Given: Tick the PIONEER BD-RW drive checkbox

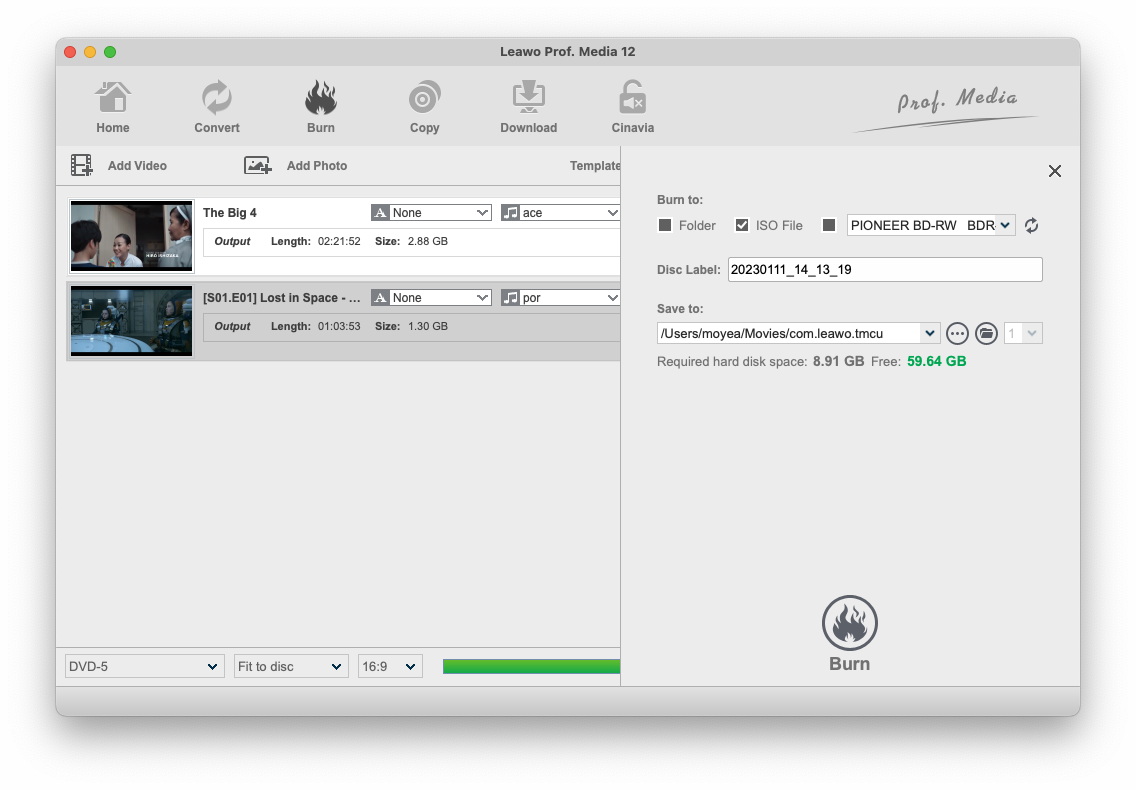Looking at the screenshot, I should click(828, 226).
